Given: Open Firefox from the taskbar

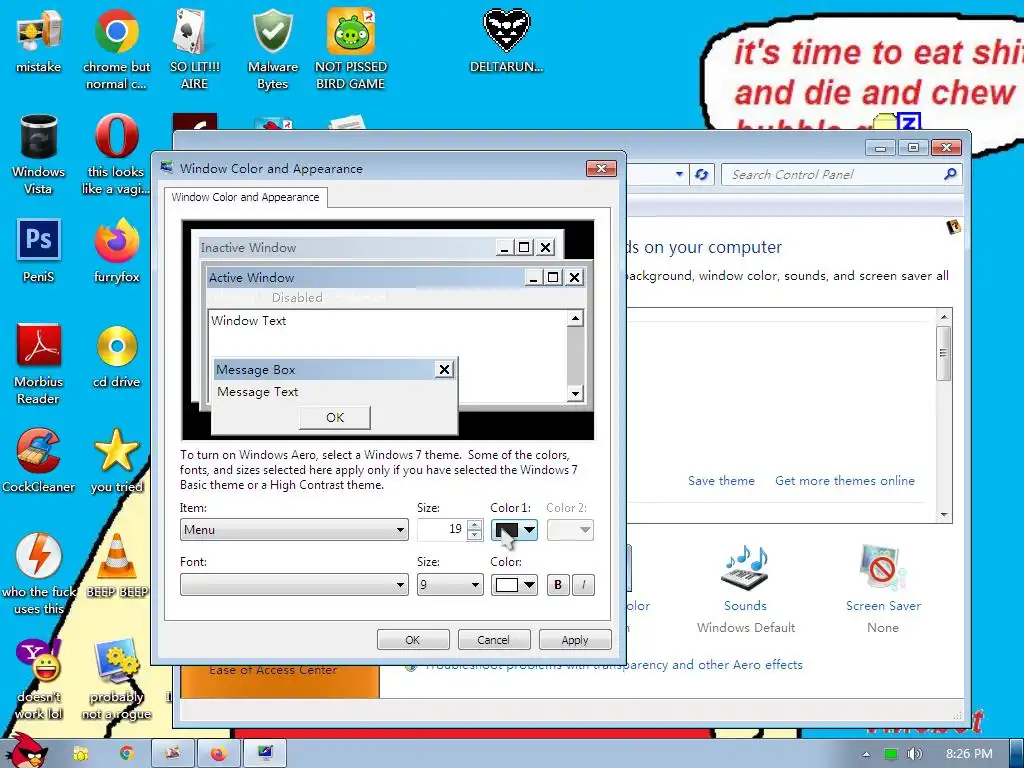Looking at the screenshot, I should [x=218, y=753].
